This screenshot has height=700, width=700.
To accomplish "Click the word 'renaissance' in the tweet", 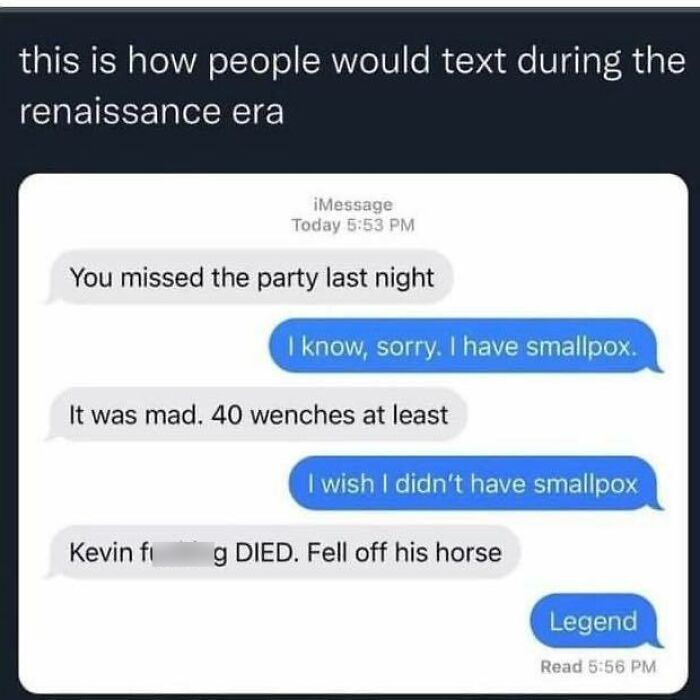I will [120, 112].
